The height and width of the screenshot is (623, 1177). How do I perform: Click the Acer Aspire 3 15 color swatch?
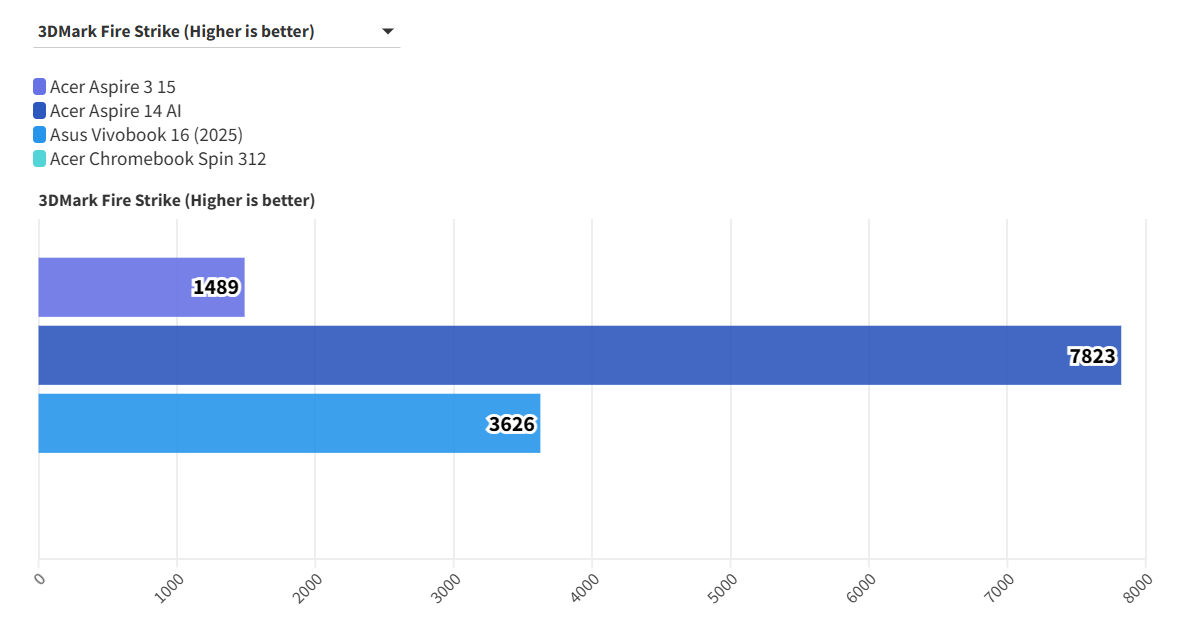39,87
